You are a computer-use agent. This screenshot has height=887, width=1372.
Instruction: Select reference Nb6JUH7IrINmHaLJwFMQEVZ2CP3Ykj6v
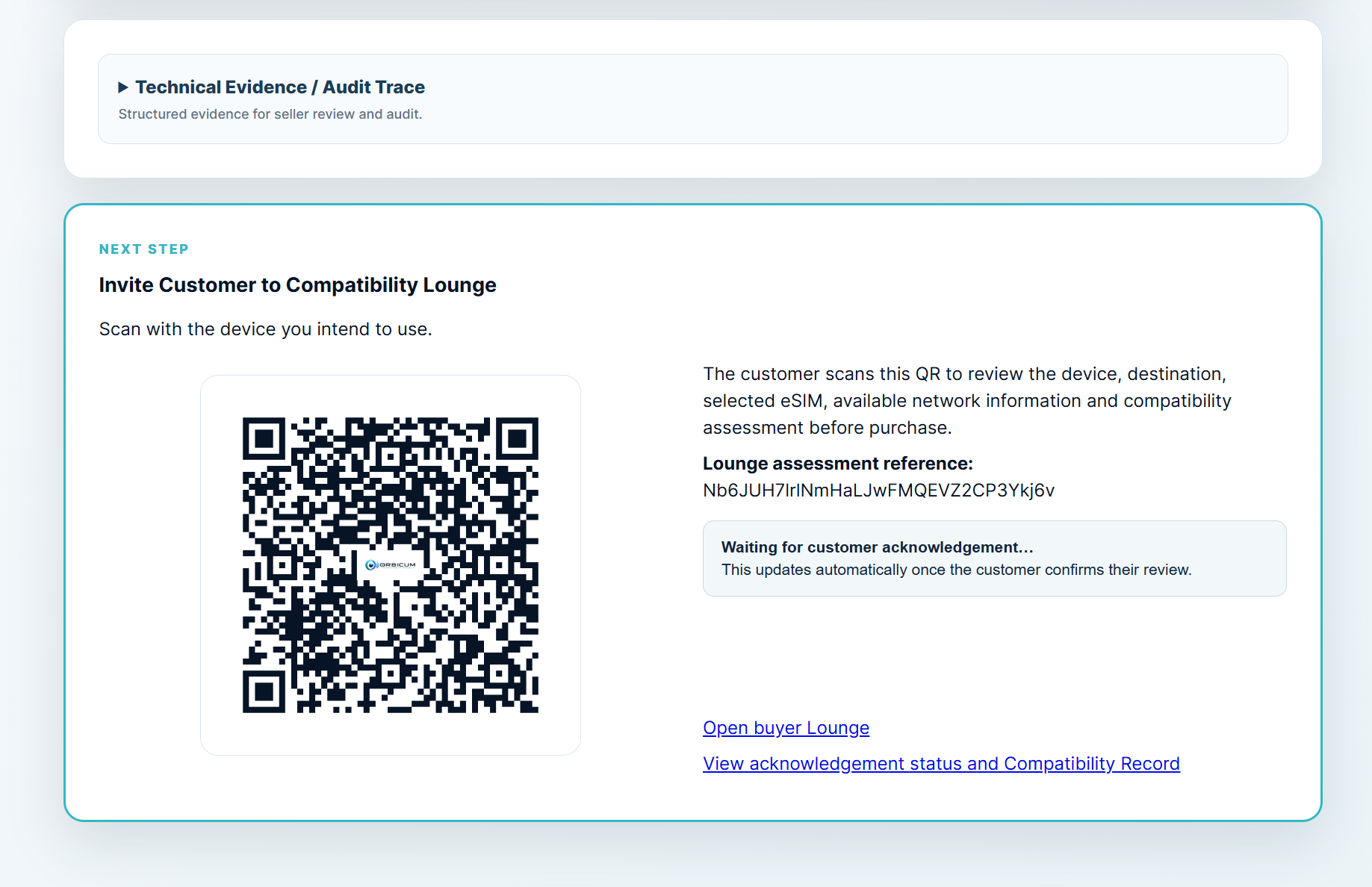click(878, 491)
